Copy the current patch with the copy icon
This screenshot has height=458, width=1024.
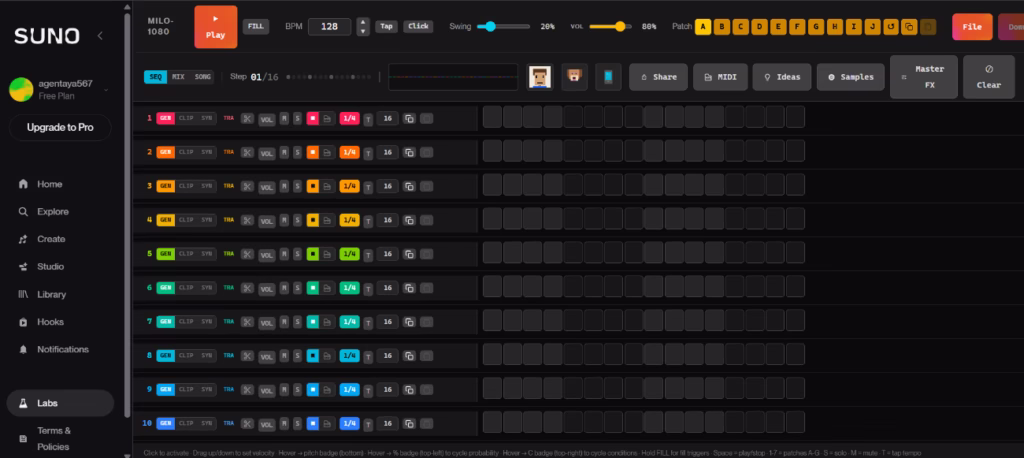(909, 27)
